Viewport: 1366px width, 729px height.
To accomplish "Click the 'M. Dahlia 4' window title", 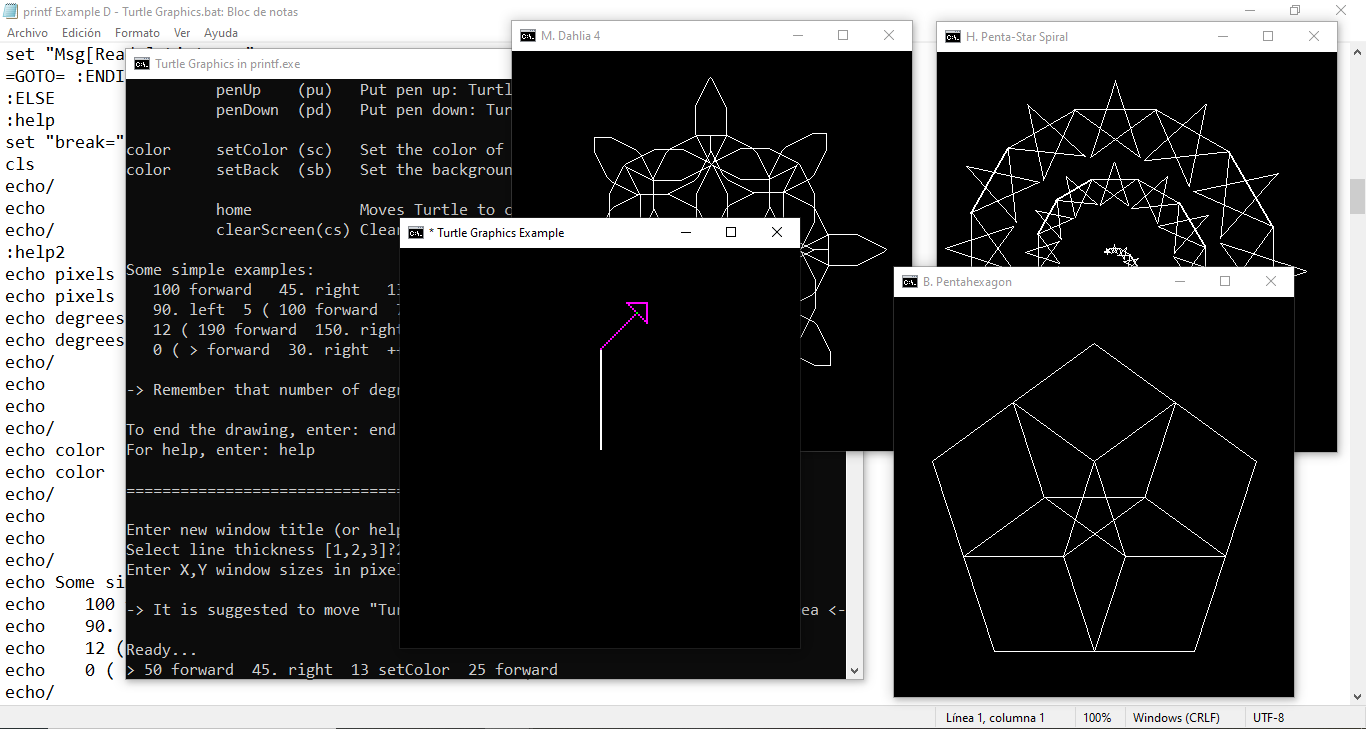I will 570,36.
